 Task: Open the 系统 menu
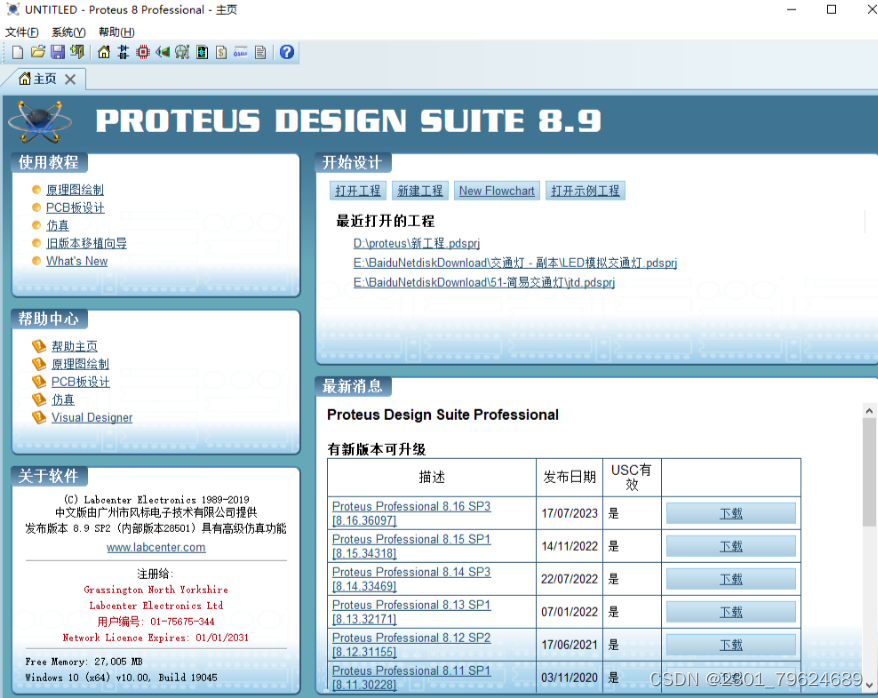pyautogui.click(x=66, y=31)
